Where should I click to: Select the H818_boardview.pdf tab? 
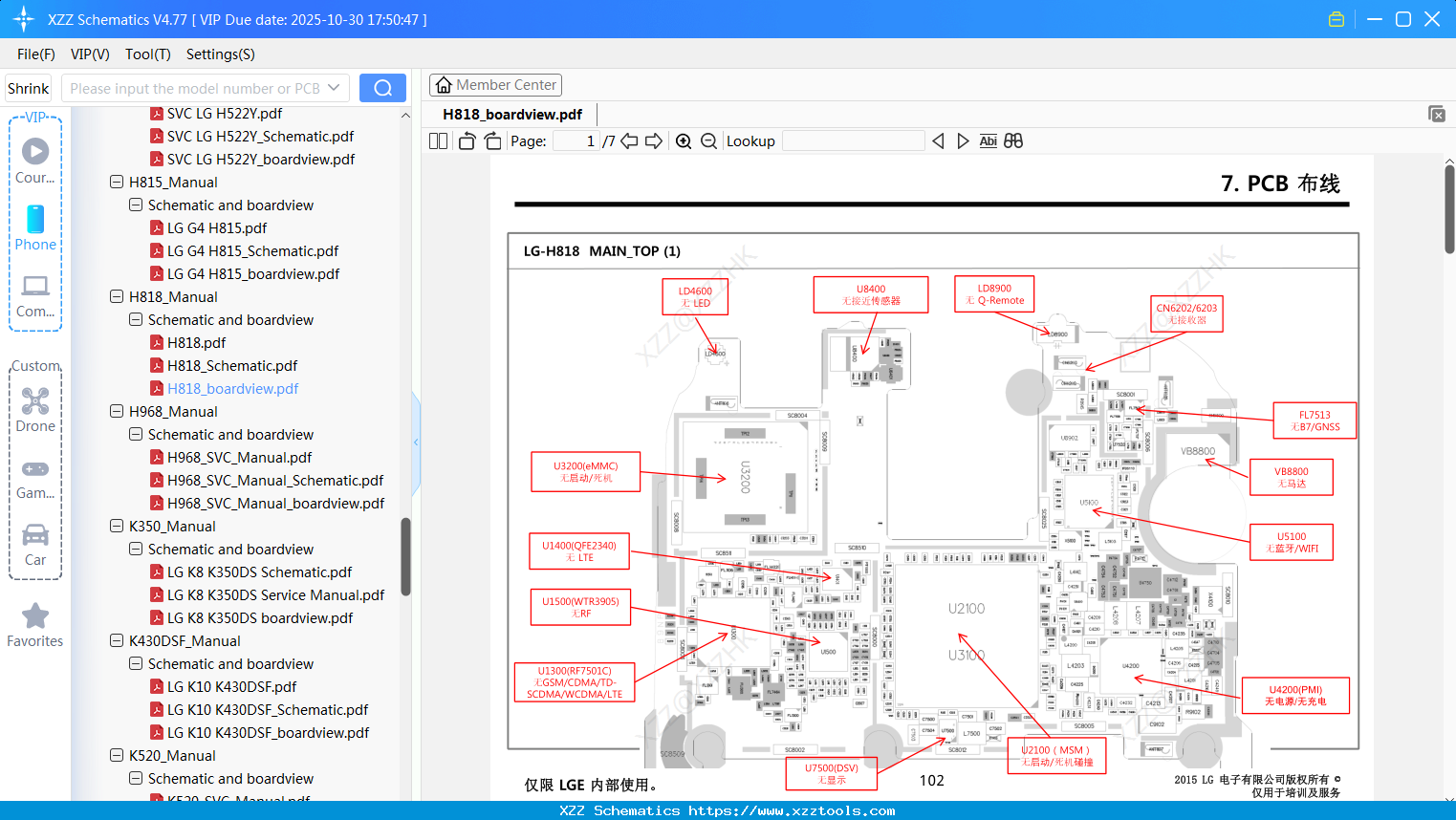point(512,115)
